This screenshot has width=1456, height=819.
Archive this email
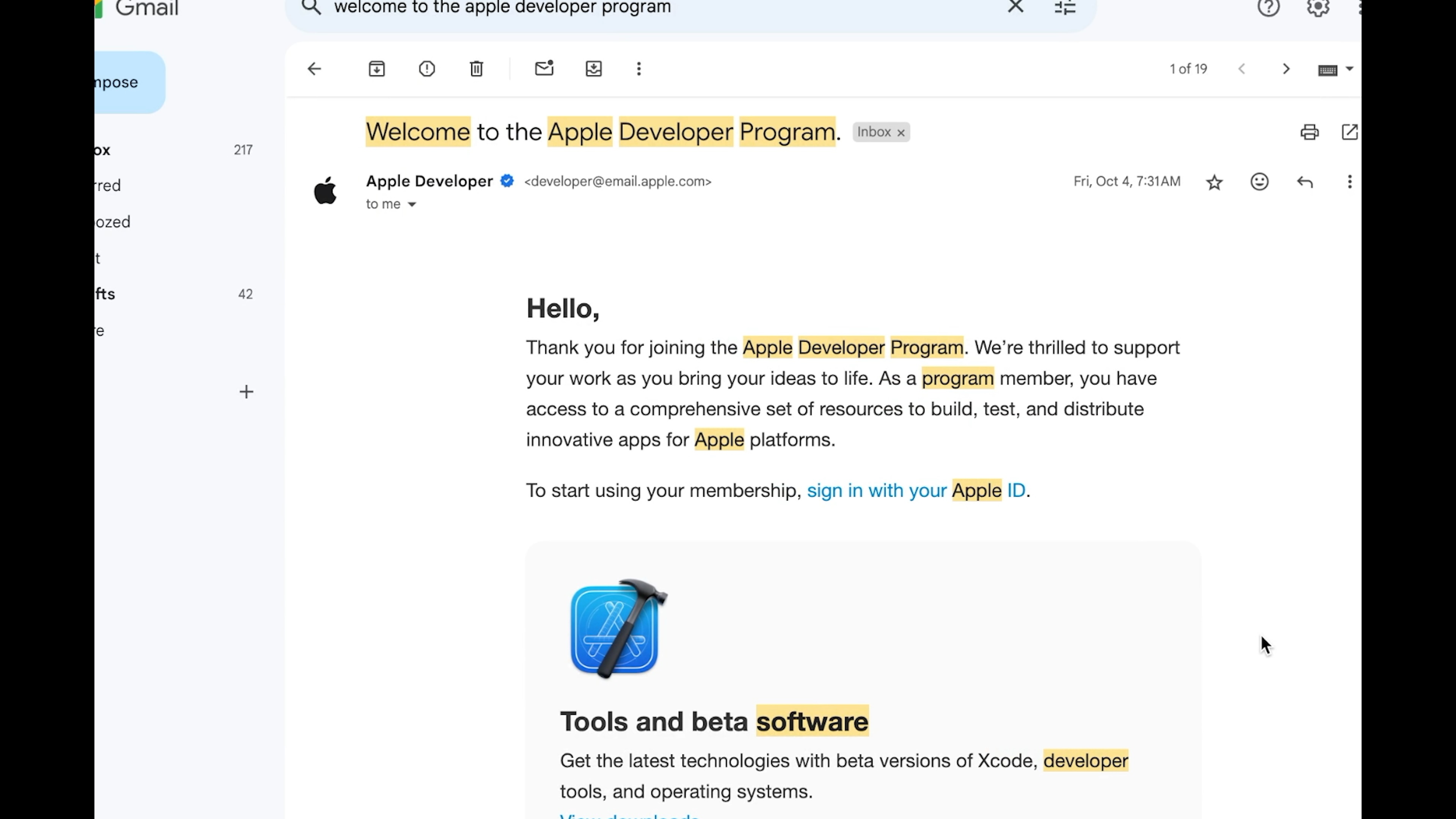(x=377, y=69)
